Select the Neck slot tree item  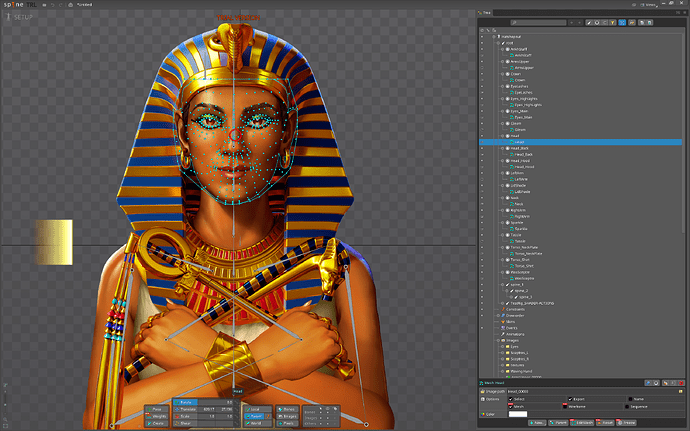click(x=514, y=198)
